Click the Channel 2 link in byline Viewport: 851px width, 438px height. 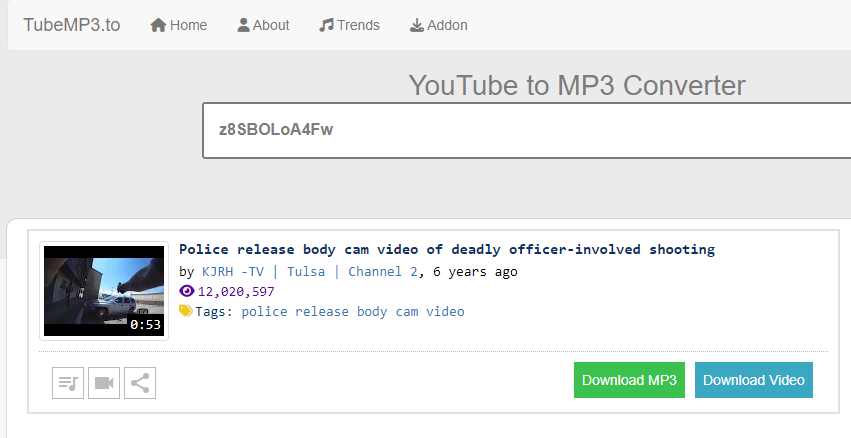(384, 271)
